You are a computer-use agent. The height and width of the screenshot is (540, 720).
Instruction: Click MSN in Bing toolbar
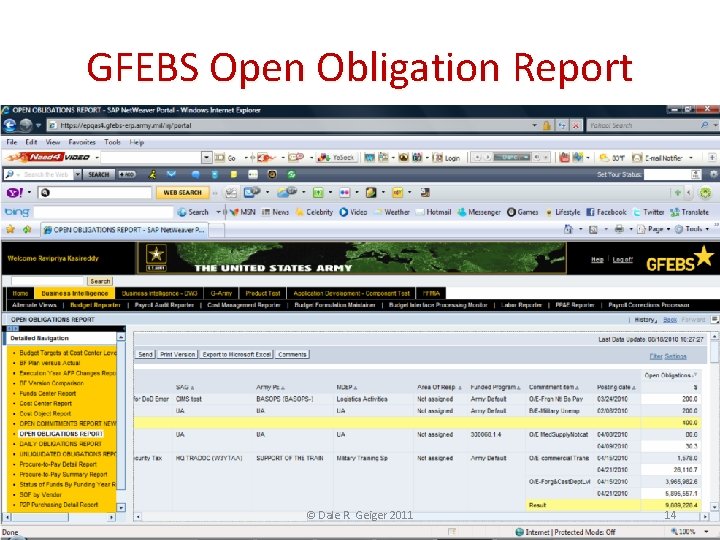pyautogui.click(x=242, y=212)
